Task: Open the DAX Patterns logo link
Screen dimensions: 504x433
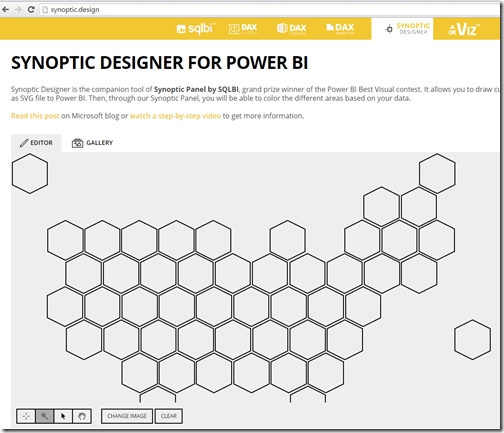Action: click(292, 29)
